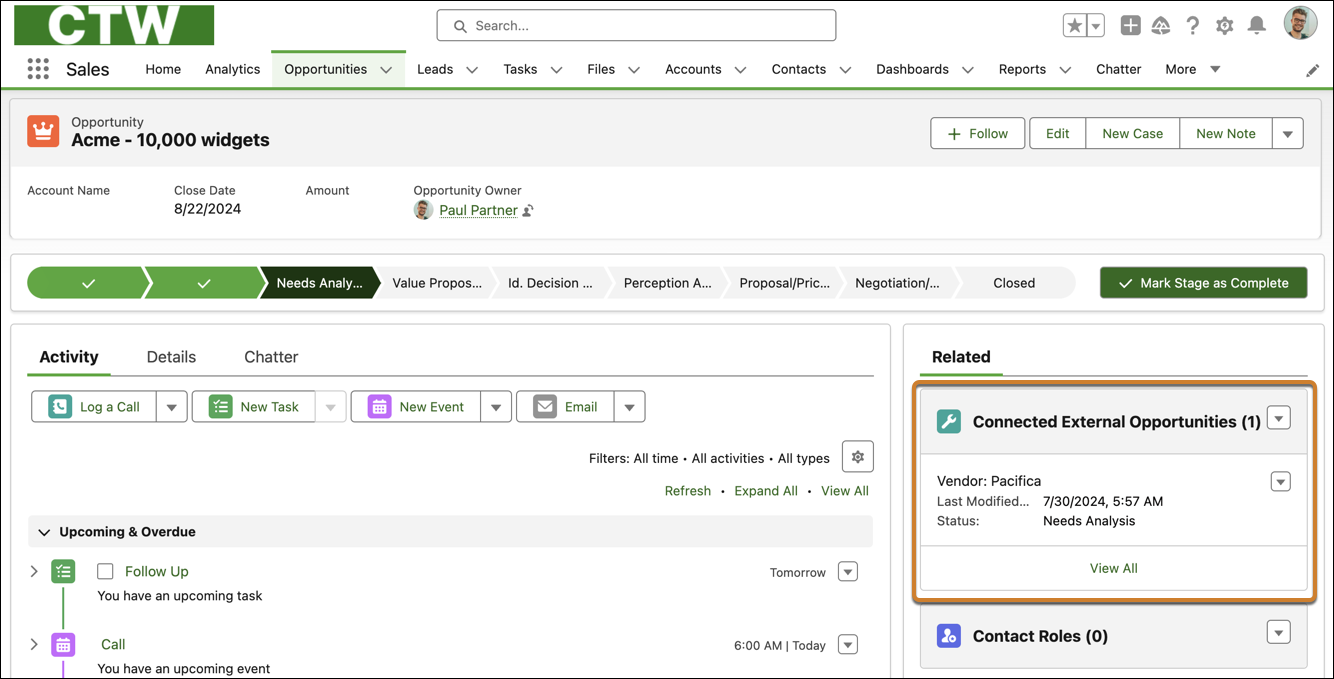Screen dimensions: 1334x679
Task: Select the Activity tab
Action: 69,357
